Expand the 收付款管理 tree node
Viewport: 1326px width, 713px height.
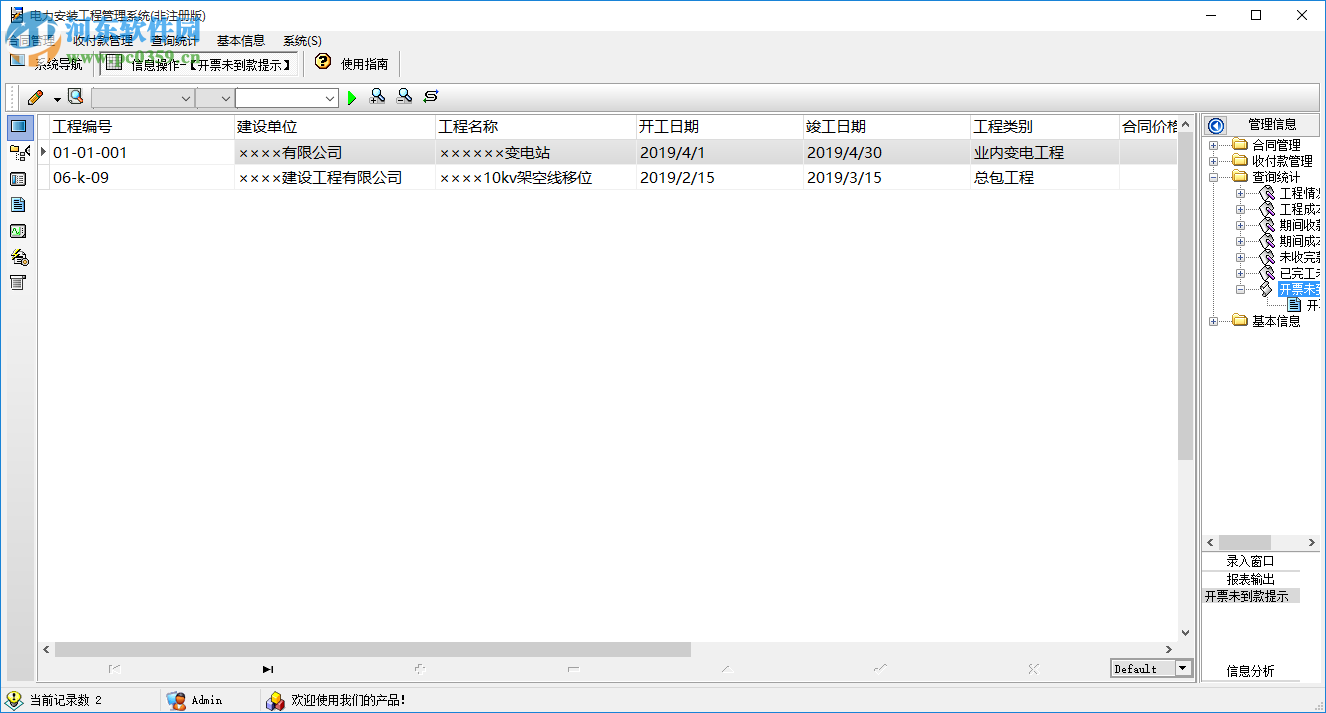tap(1214, 161)
